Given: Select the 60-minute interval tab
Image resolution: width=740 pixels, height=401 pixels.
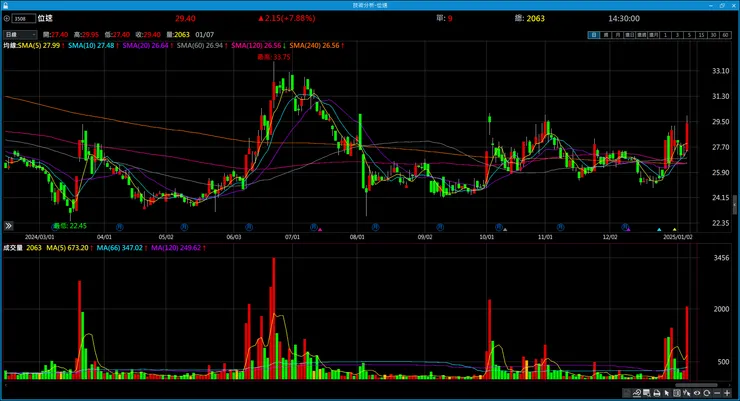Looking at the screenshot, I should point(726,35).
